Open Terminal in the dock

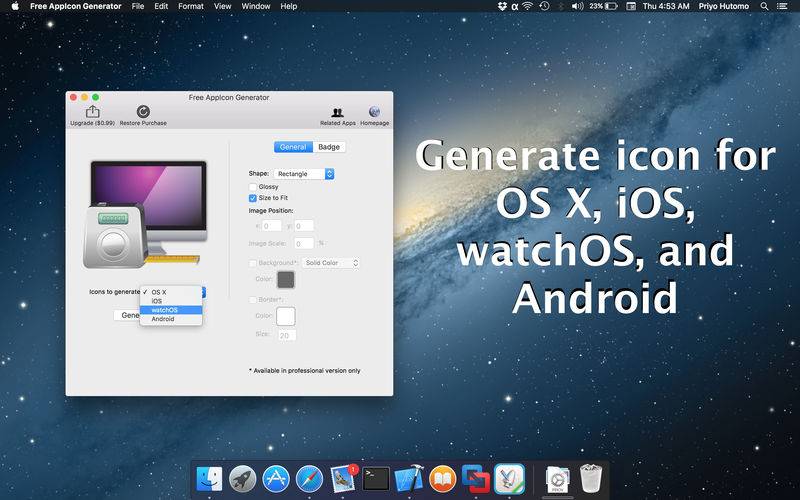click(x=376, y=480)
